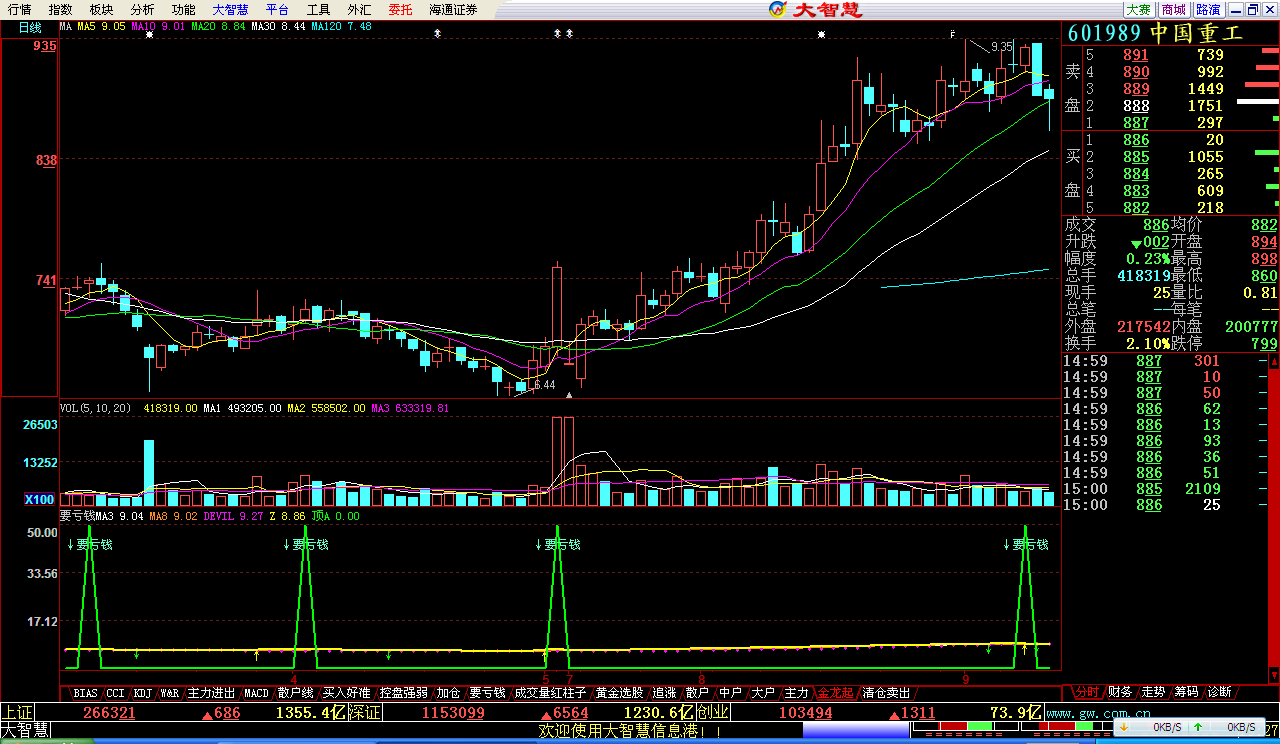Switch to the 筹码 panel tab
The width and height of the screenshot is (1280, 744).
(1187, 692)
